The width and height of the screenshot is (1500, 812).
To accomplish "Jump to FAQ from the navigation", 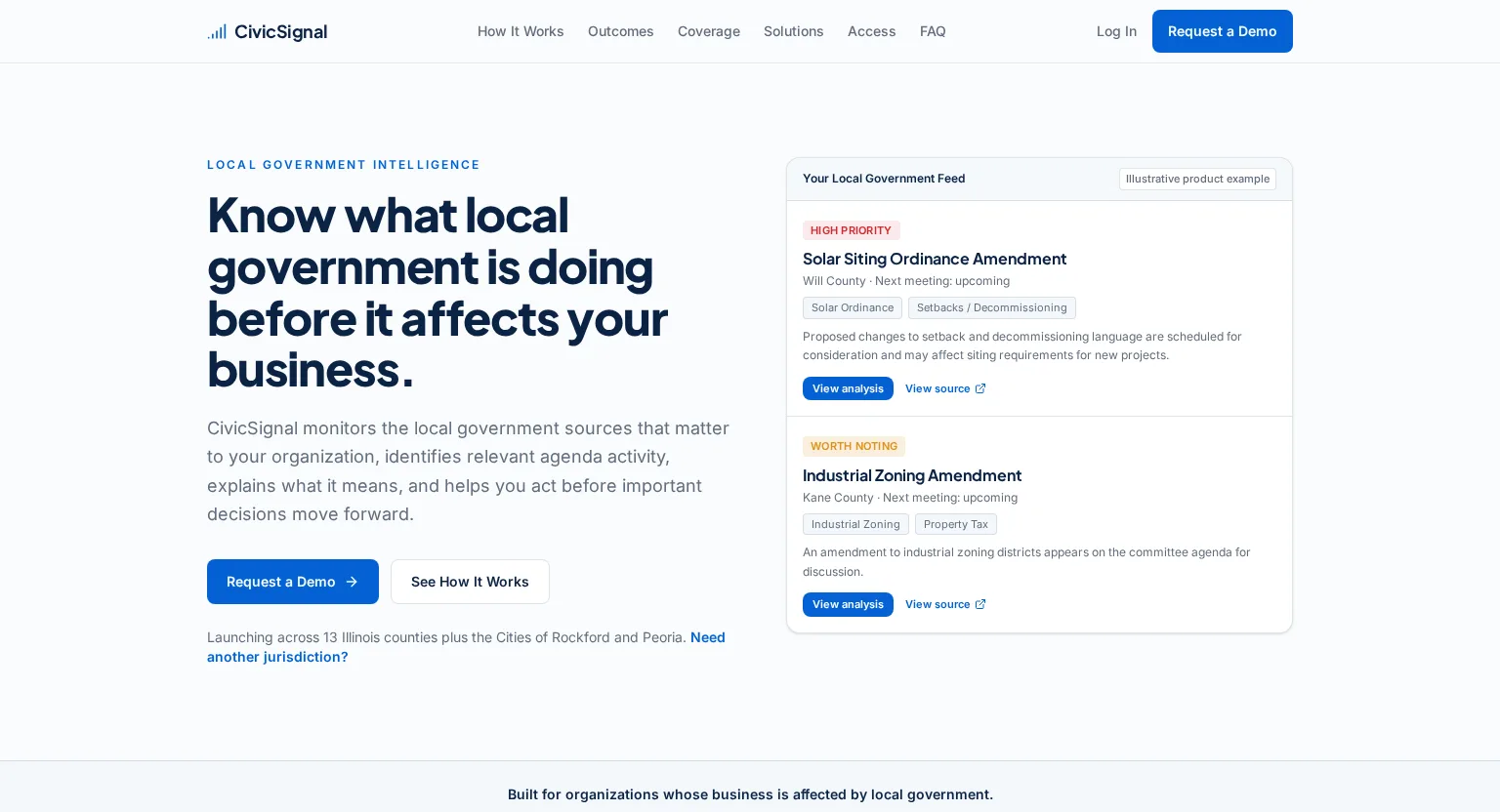I will [933, 31].
